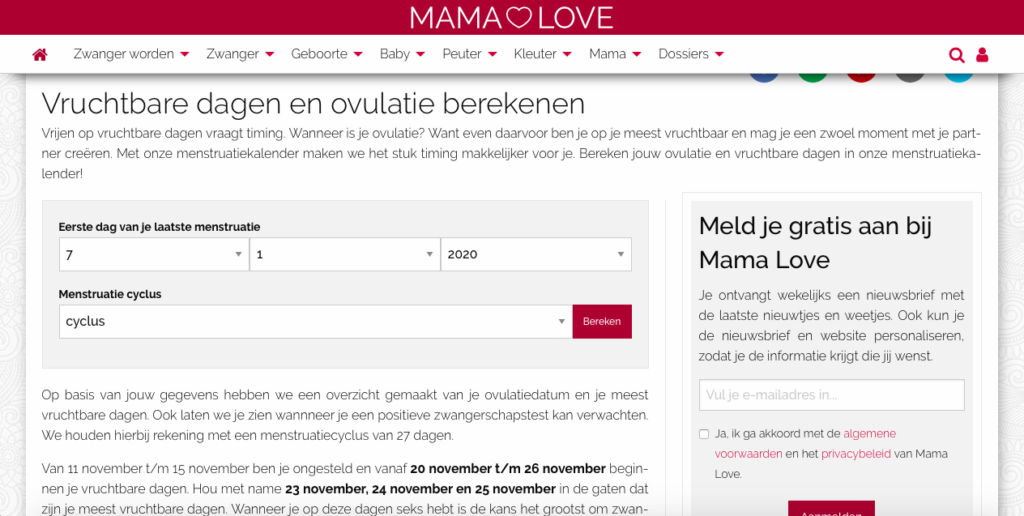Expand the Dossiers menu arrow
1024x516 pixels.
click(719, 54)
